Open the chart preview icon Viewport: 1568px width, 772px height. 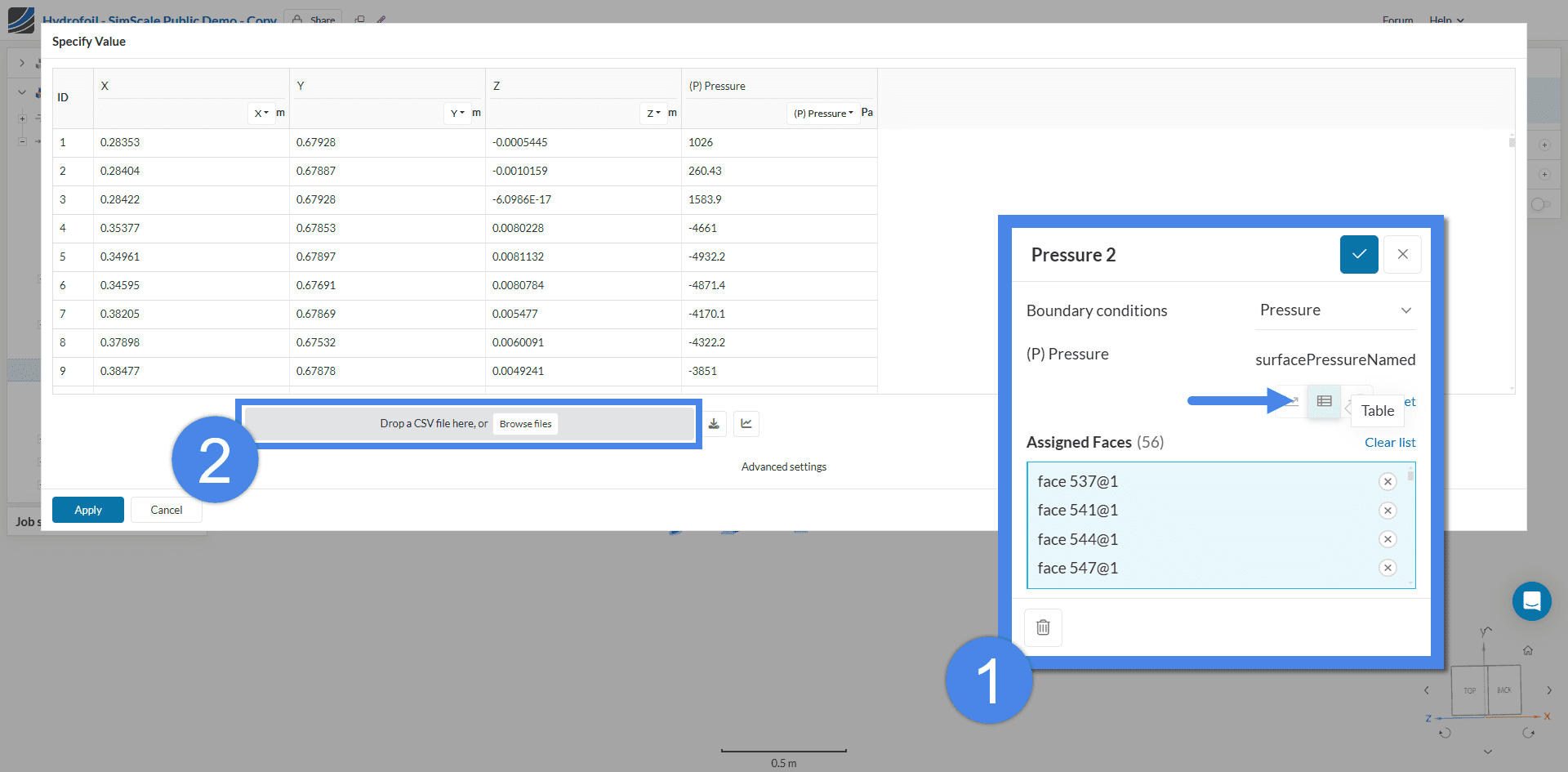(746, 423)
